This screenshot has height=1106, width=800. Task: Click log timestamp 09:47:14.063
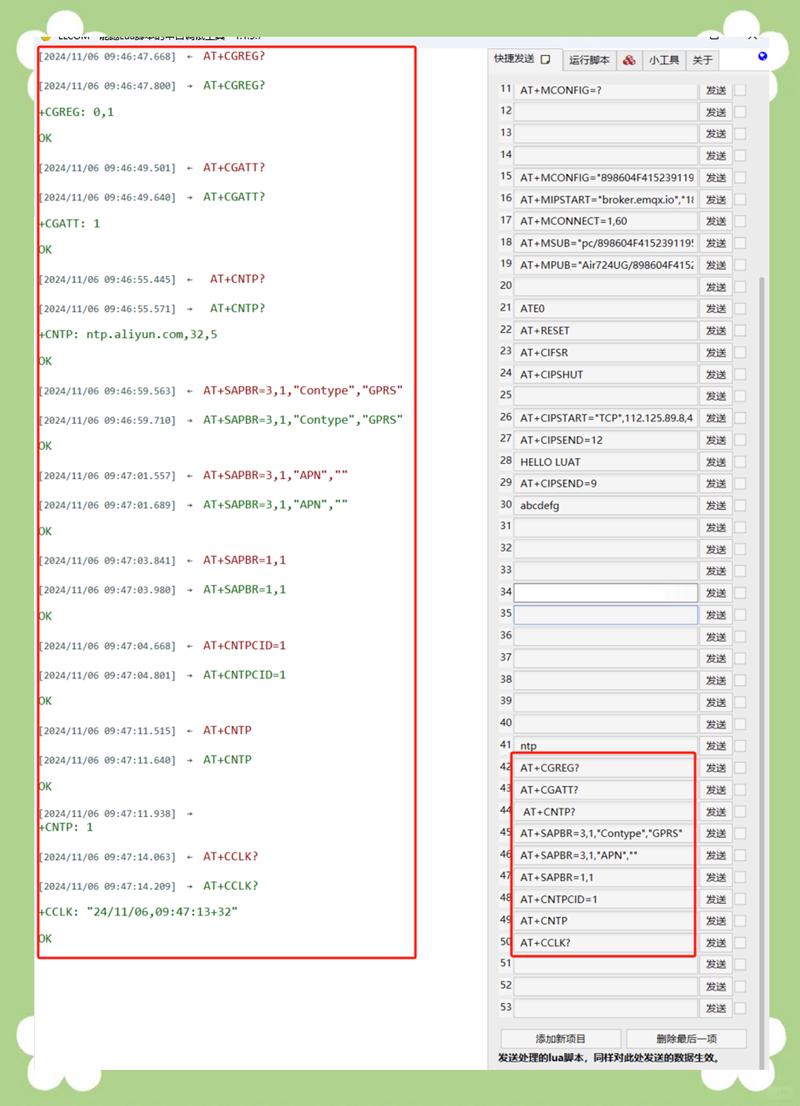coord(107,857)
